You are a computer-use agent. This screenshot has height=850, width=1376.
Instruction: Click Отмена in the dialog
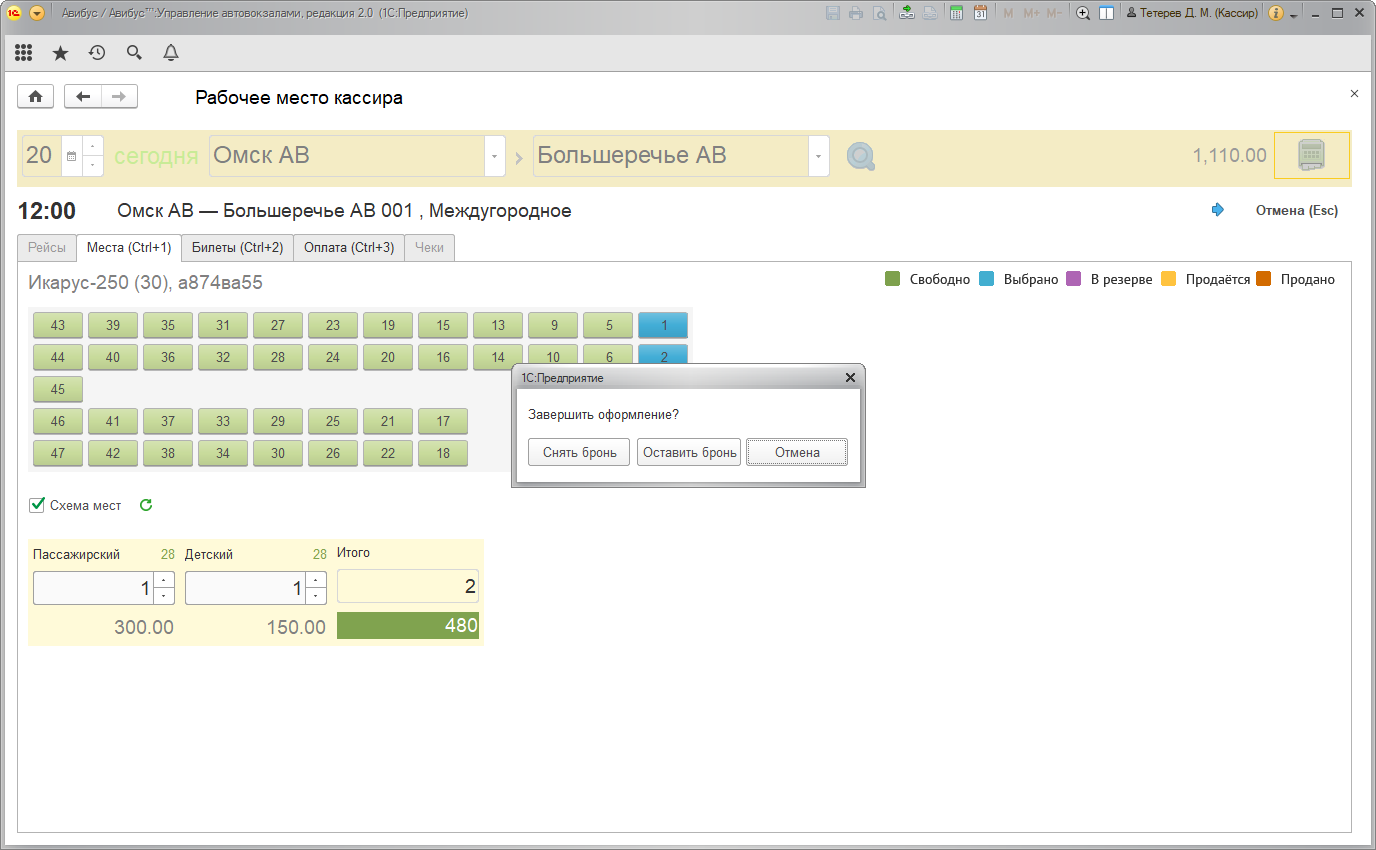click(x=797, y=453)
